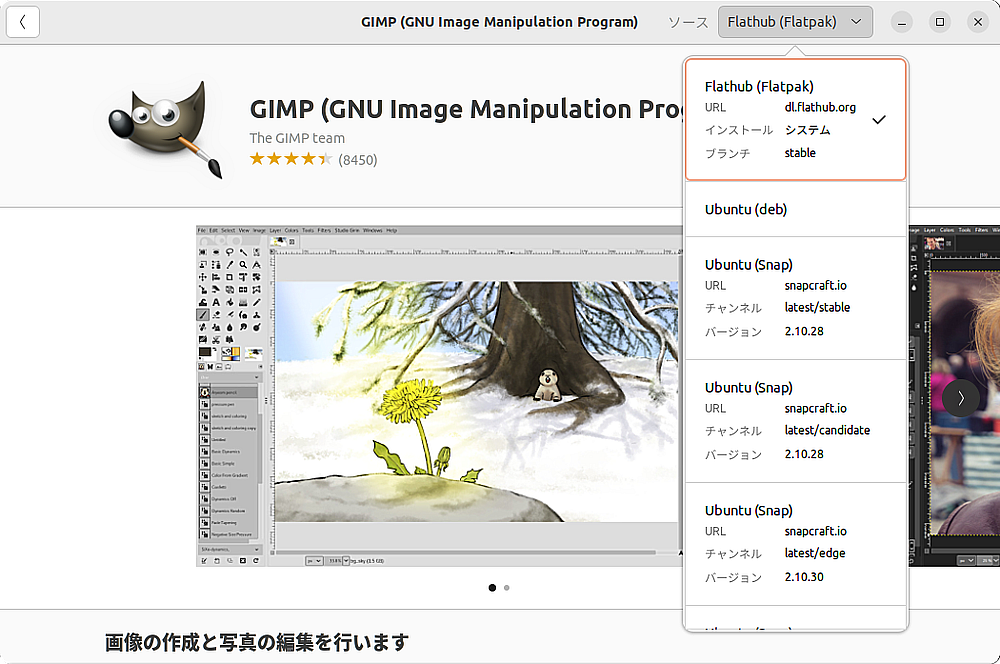Click the back arrow button in header

point(23,22)
